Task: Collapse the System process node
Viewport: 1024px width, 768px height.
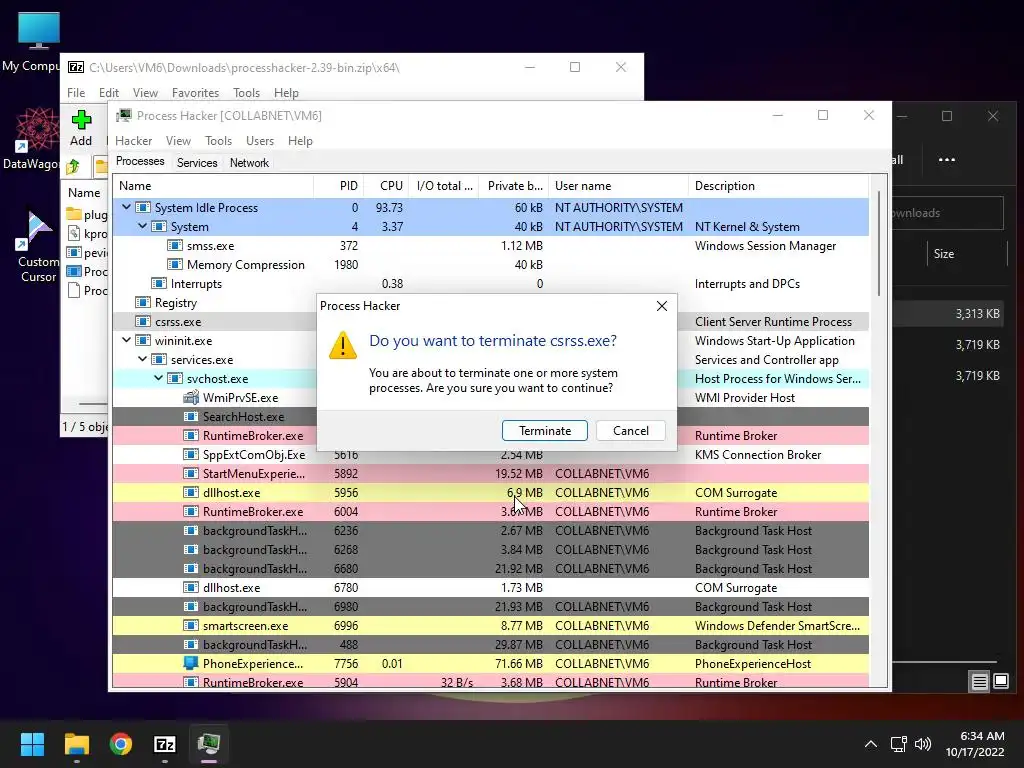Action: tap(142, 226)
